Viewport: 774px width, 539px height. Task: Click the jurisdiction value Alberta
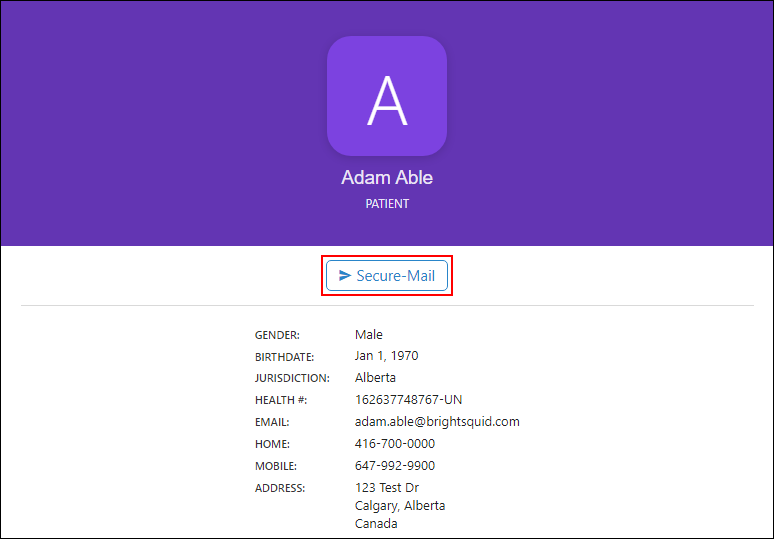pos(375,378)
